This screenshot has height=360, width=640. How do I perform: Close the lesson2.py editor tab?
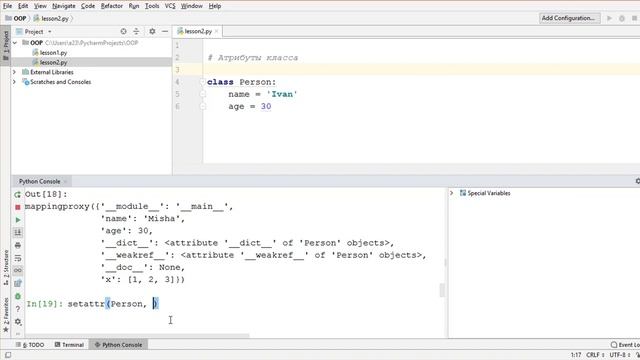[x=217, y=31]
